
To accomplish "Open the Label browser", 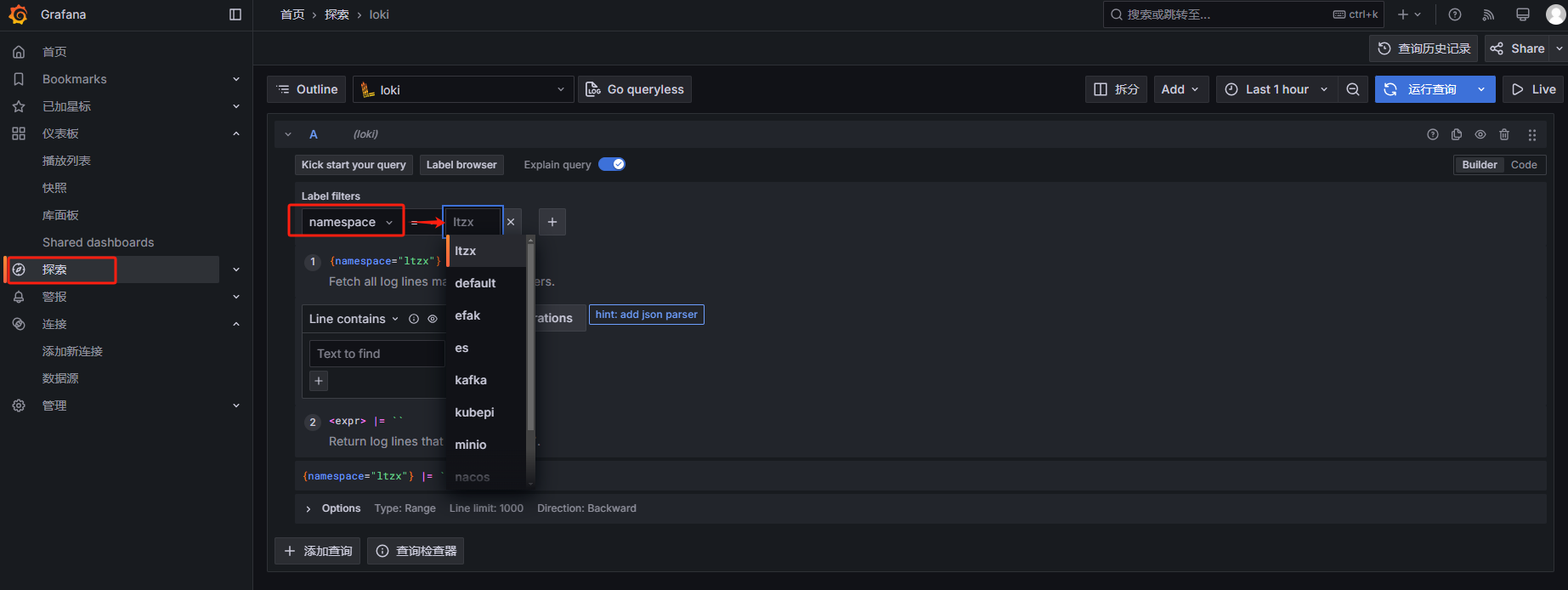I will coord(461,165).
